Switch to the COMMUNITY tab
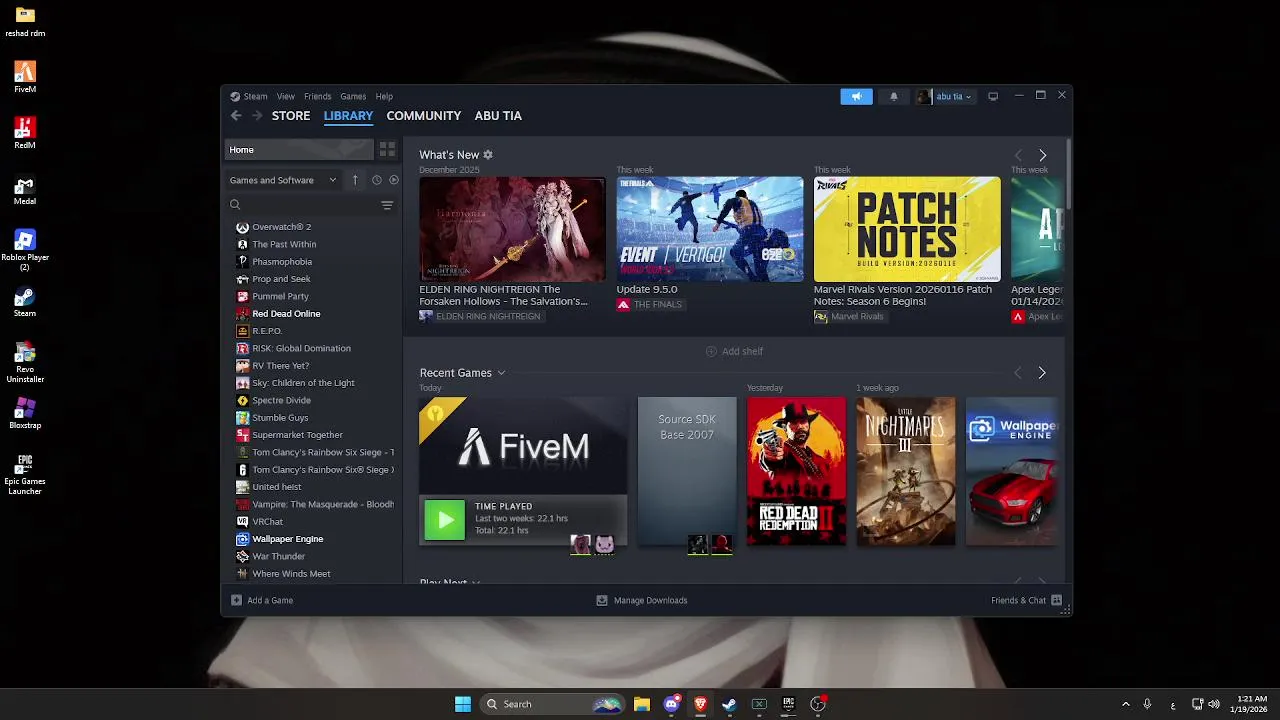The height and width of the screenshot is (720, 1280). 424,116
